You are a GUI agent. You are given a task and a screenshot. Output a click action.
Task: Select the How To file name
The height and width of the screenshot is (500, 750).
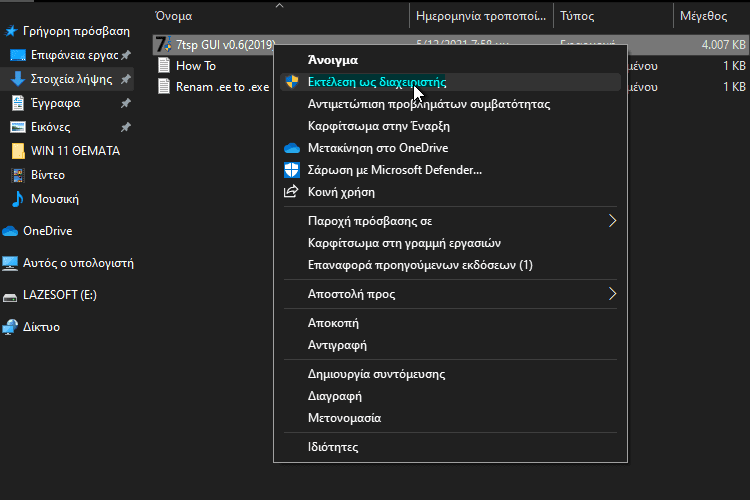tap(196, 66)
